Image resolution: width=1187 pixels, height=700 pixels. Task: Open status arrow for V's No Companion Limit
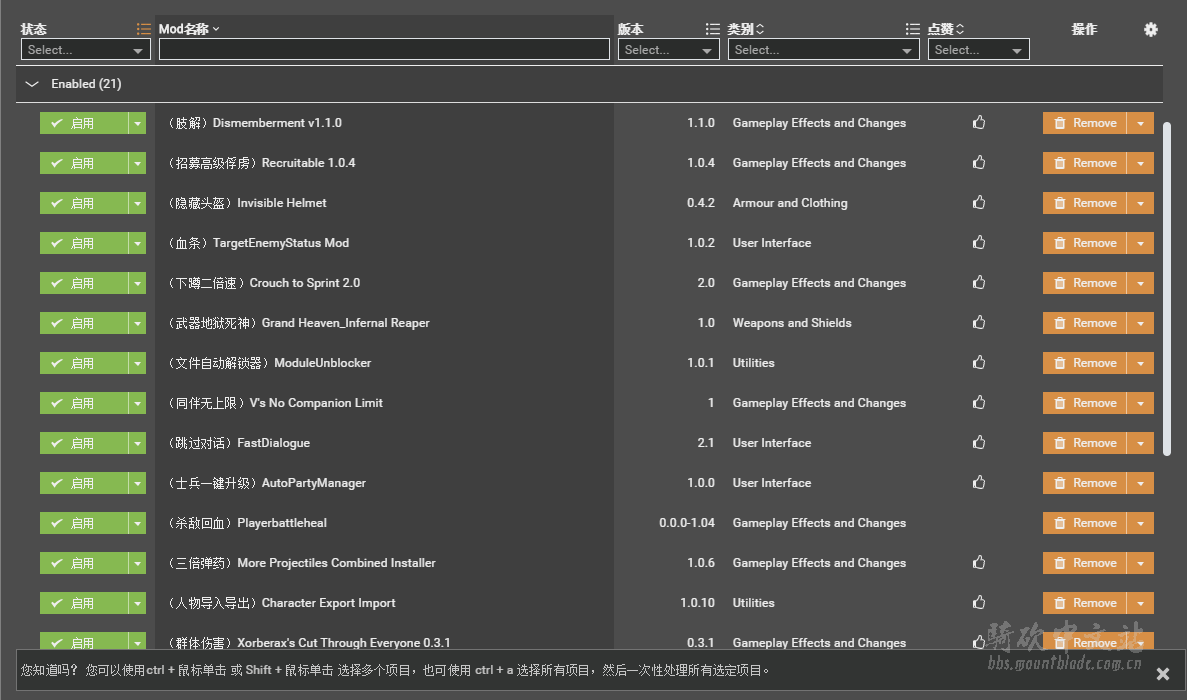[x=137, y=403]
